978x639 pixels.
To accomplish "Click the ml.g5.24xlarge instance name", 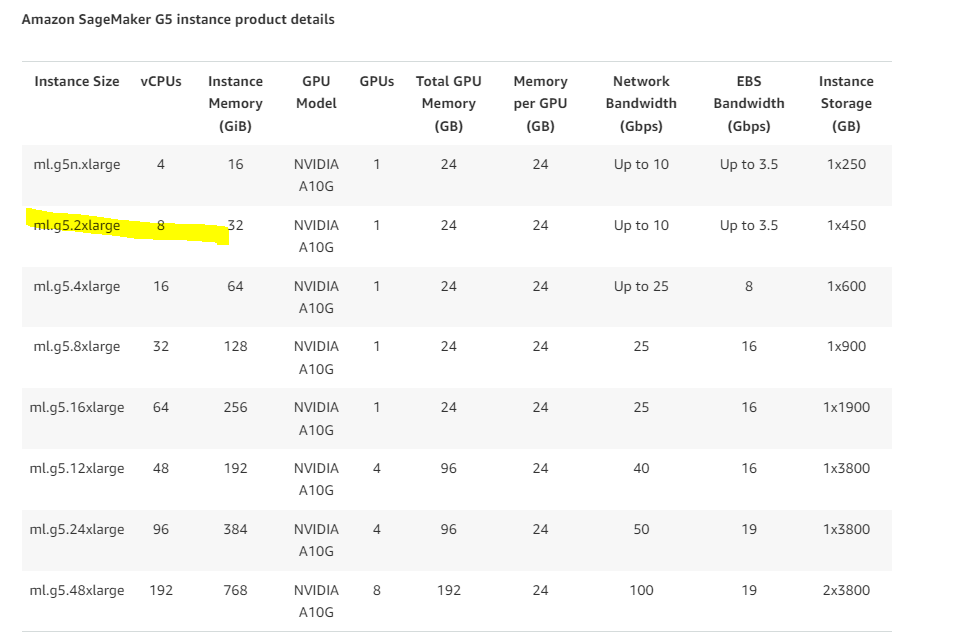I will tap(77, 530).
